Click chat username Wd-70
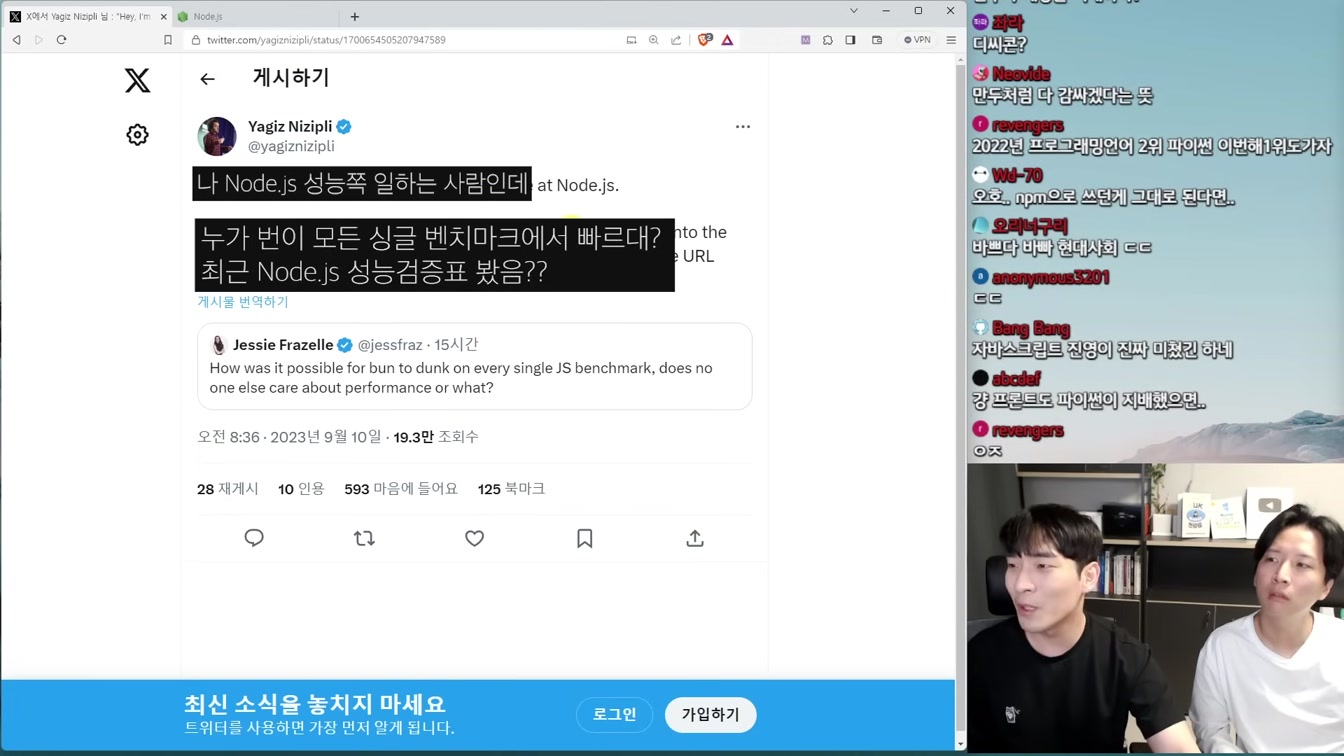1344x756 pixels. pyautogui.click(x=1017, y=176)
